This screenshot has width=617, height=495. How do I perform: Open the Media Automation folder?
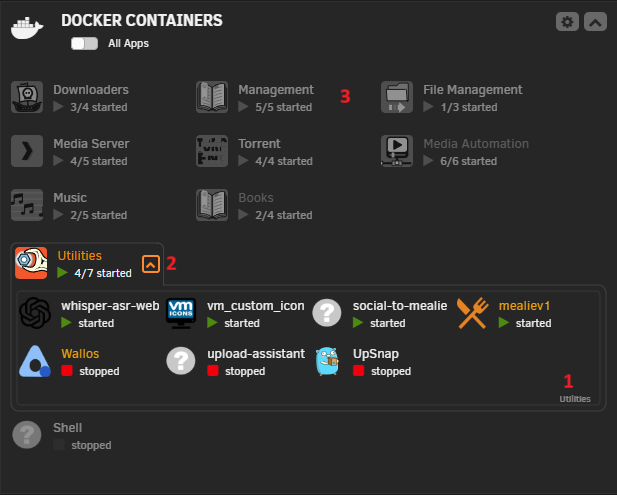(x=476, y=144)
